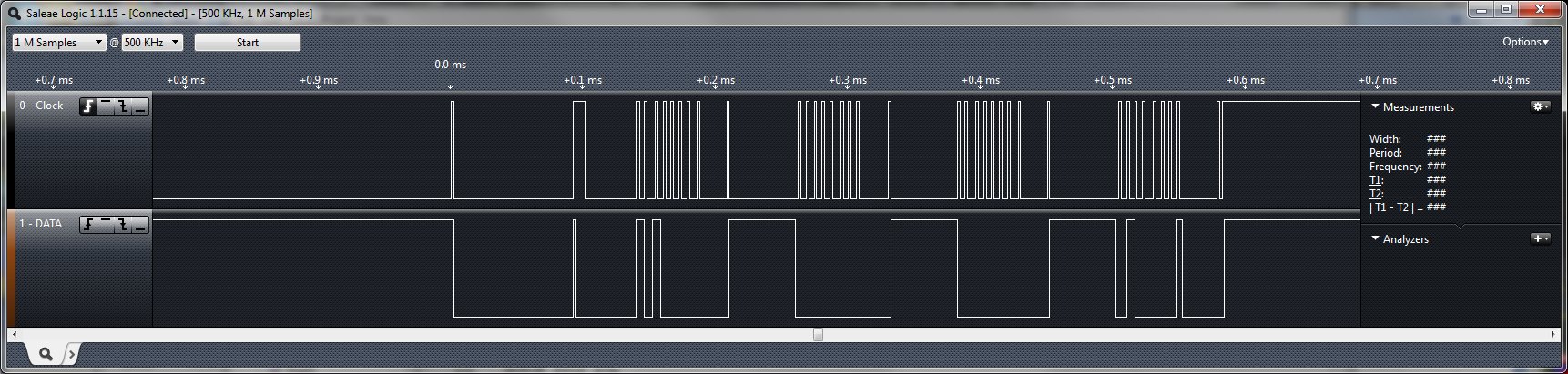Open the Options menu
1568x374 pixels.
[x=1525, y=42]
